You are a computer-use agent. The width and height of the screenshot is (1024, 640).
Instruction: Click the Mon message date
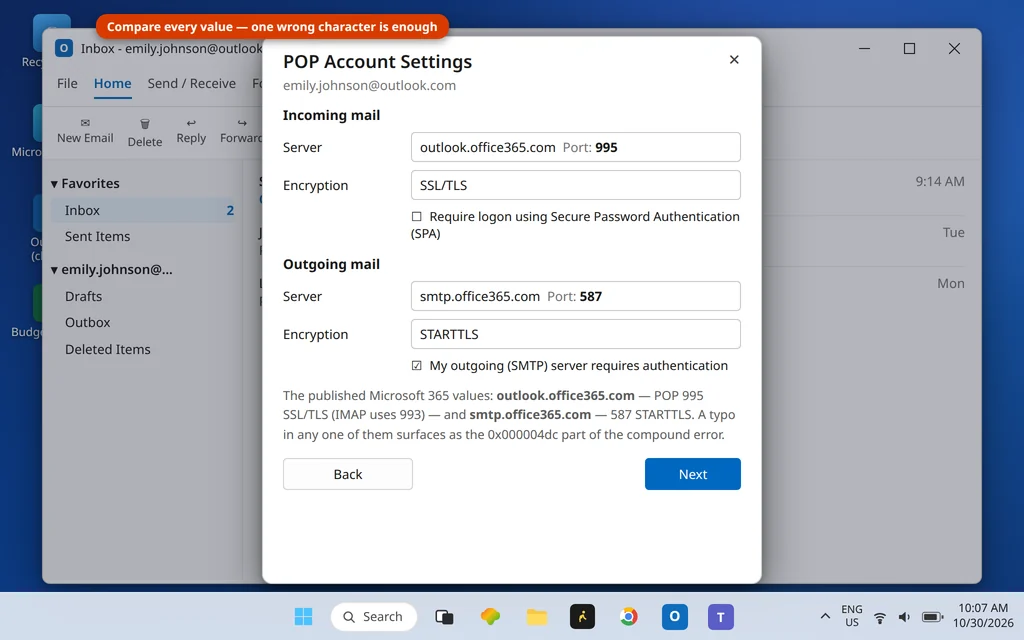coord(951,283)
